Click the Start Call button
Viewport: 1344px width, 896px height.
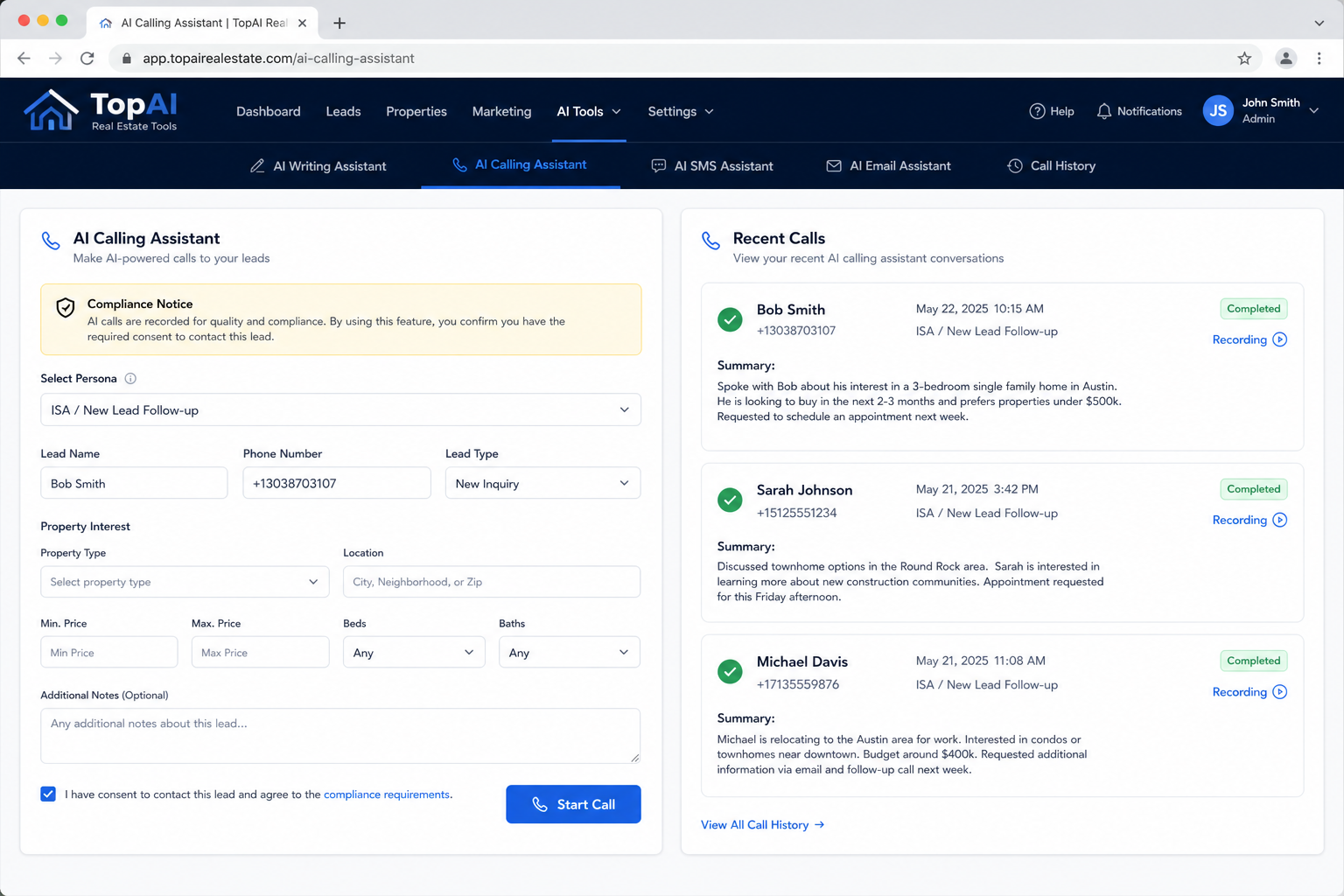click(573, 804)
